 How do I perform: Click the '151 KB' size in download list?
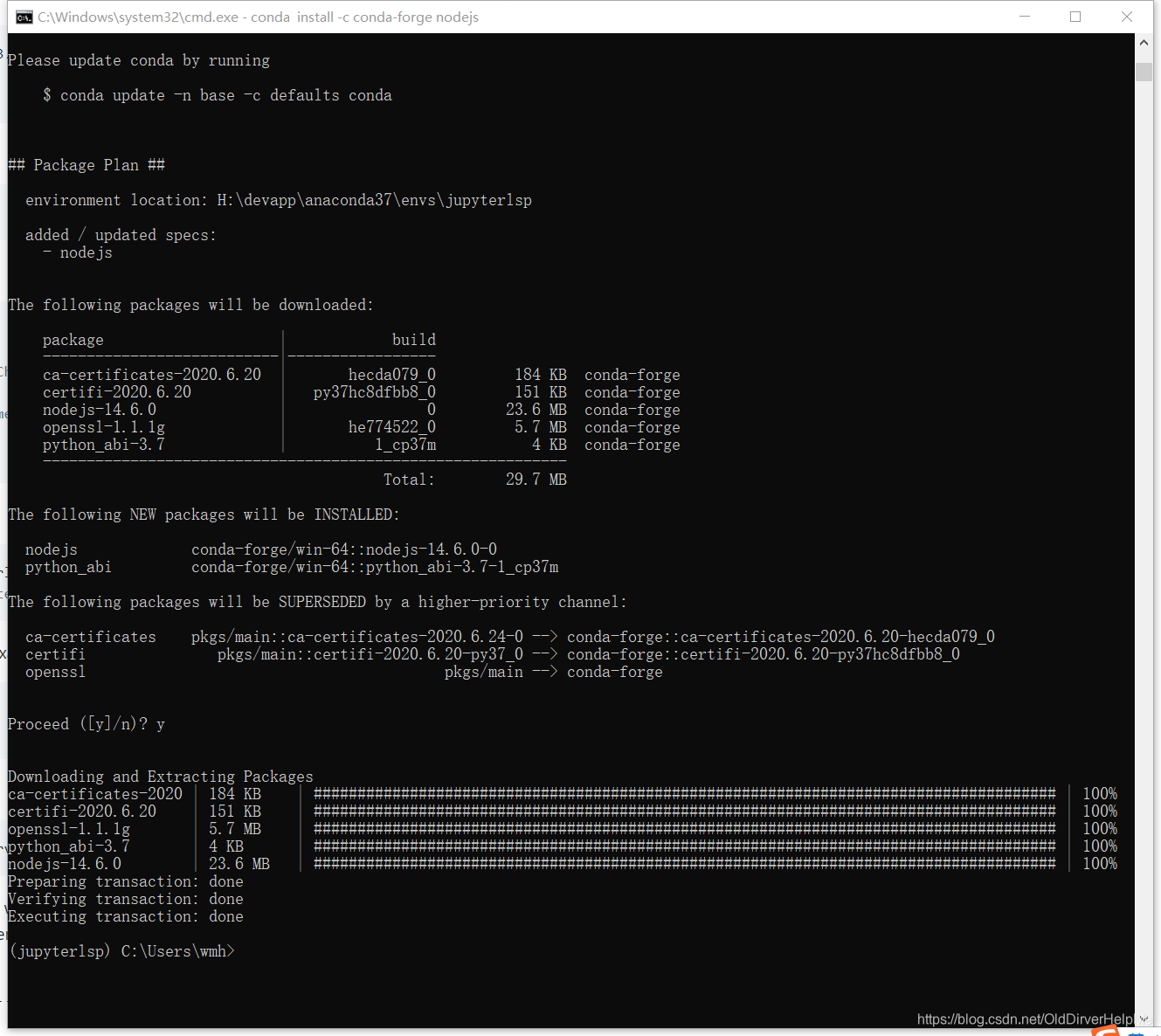pyautogui.click(x=235, y=812)
